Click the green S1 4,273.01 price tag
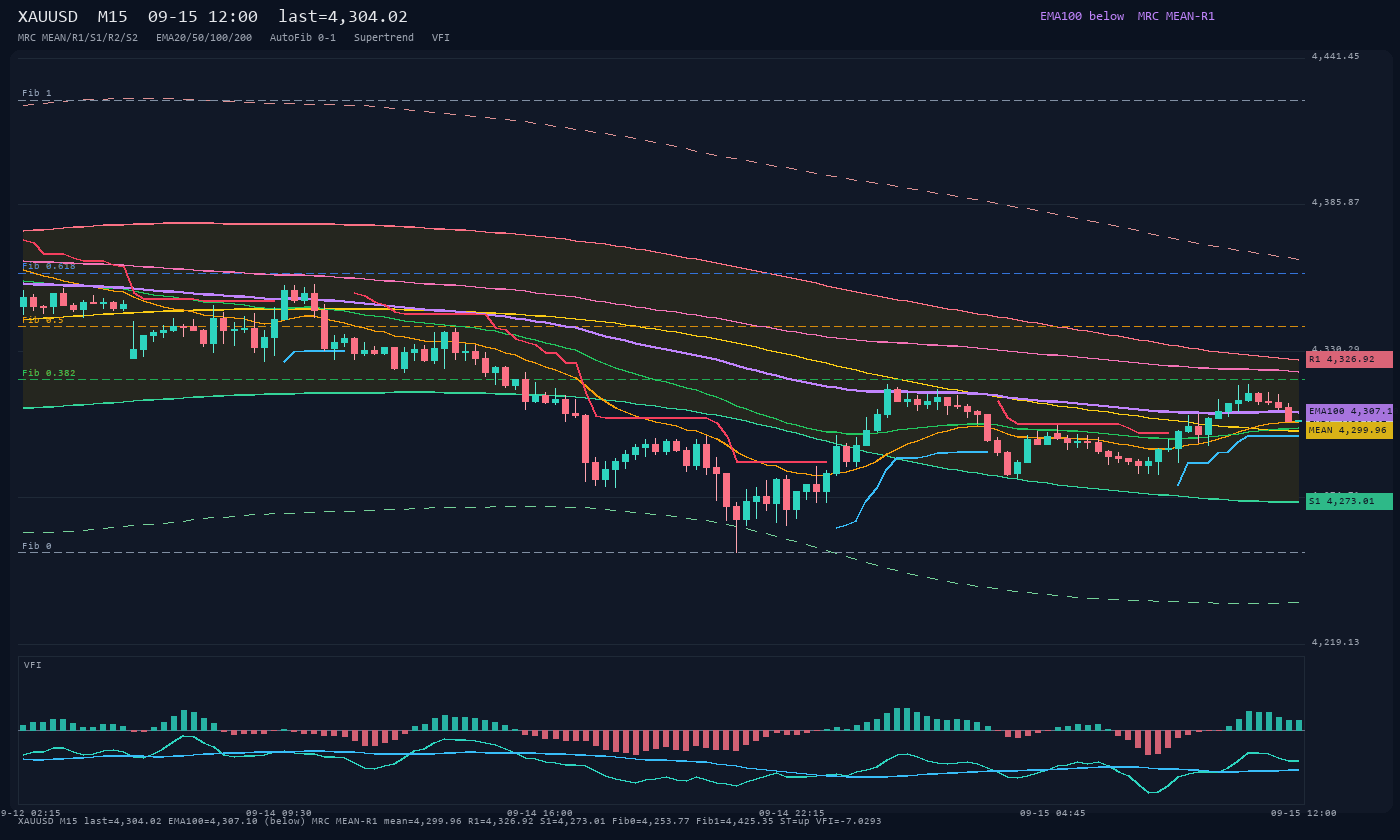Image resolution: width=1400 pixels, height=840 pixels. [x=1349, y=501]
